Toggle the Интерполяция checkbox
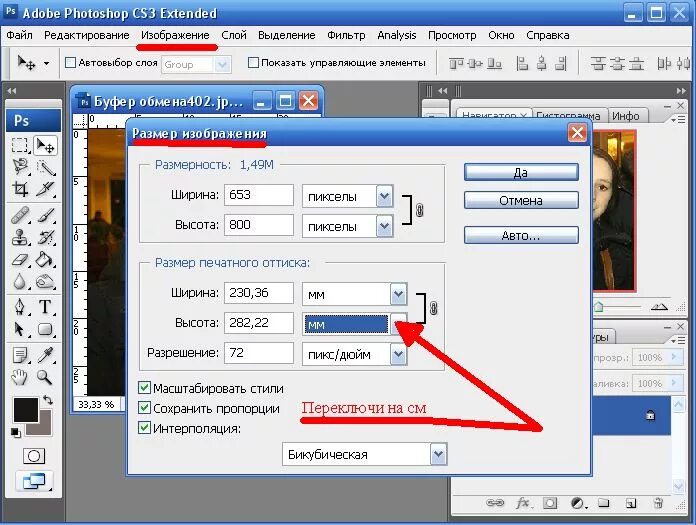This screenshot has width=696, height=525. coord(144,428)
